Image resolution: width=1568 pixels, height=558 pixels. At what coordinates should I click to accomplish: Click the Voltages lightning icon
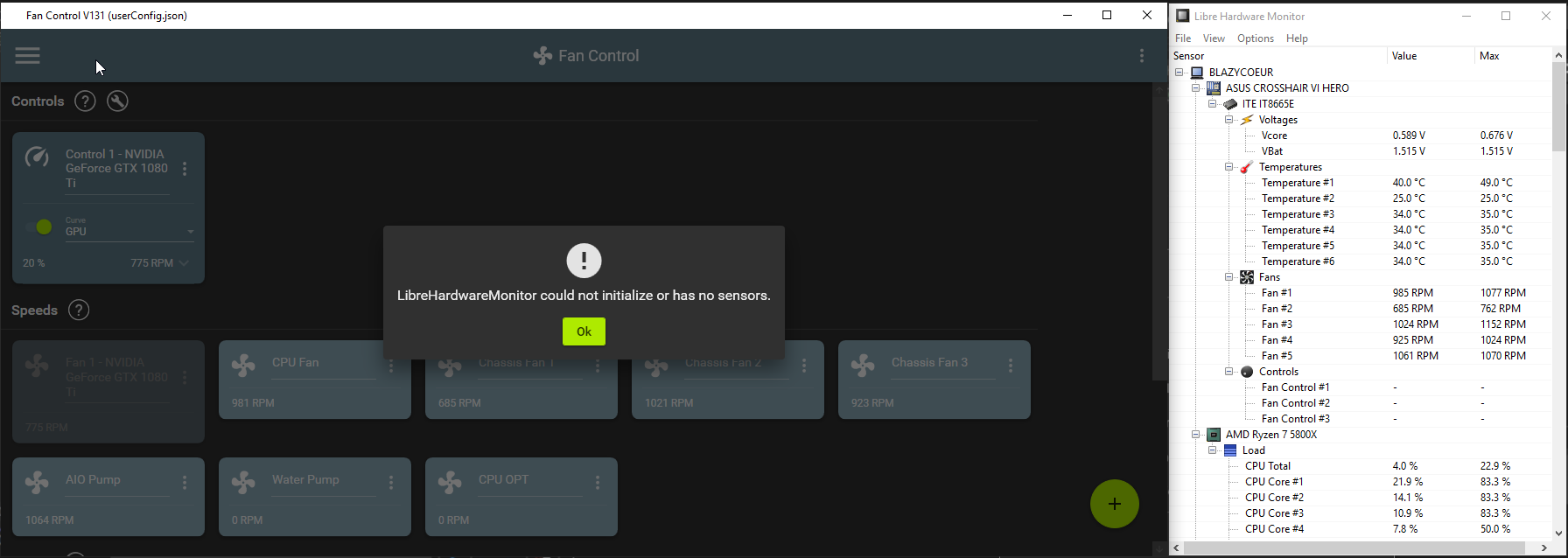coord(1247,120)
